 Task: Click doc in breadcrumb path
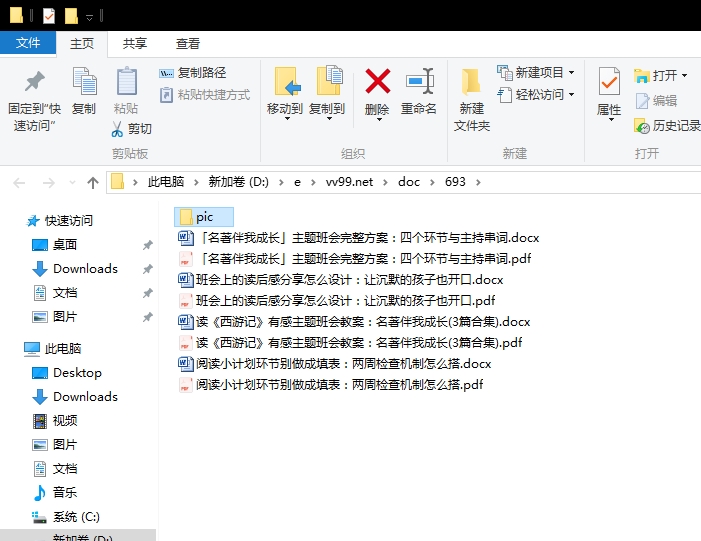[x=409, y=182]
